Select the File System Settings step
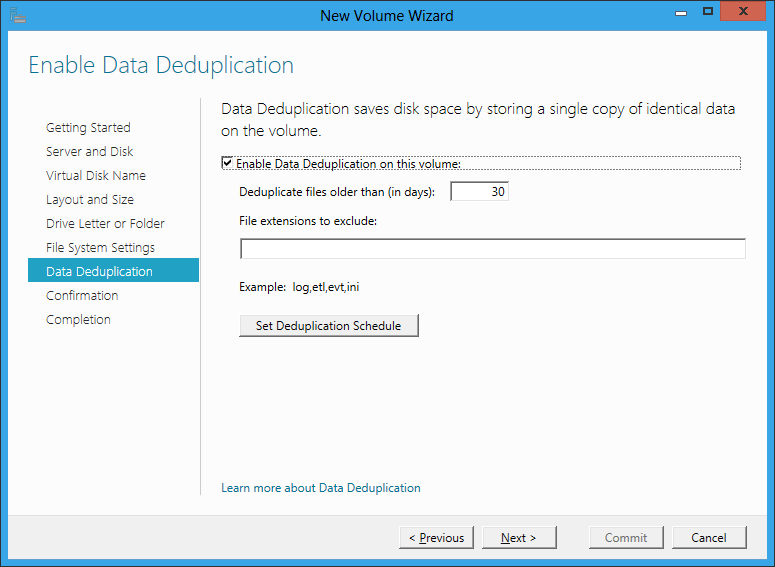The image size is (775, 567). [100, 248]
